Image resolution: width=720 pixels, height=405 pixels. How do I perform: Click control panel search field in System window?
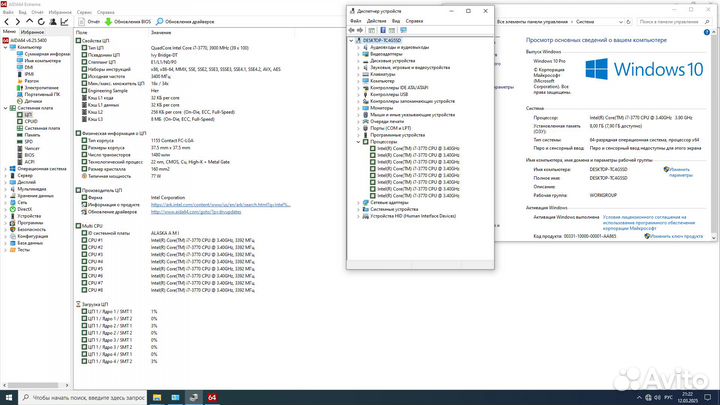tap(674, 22)
